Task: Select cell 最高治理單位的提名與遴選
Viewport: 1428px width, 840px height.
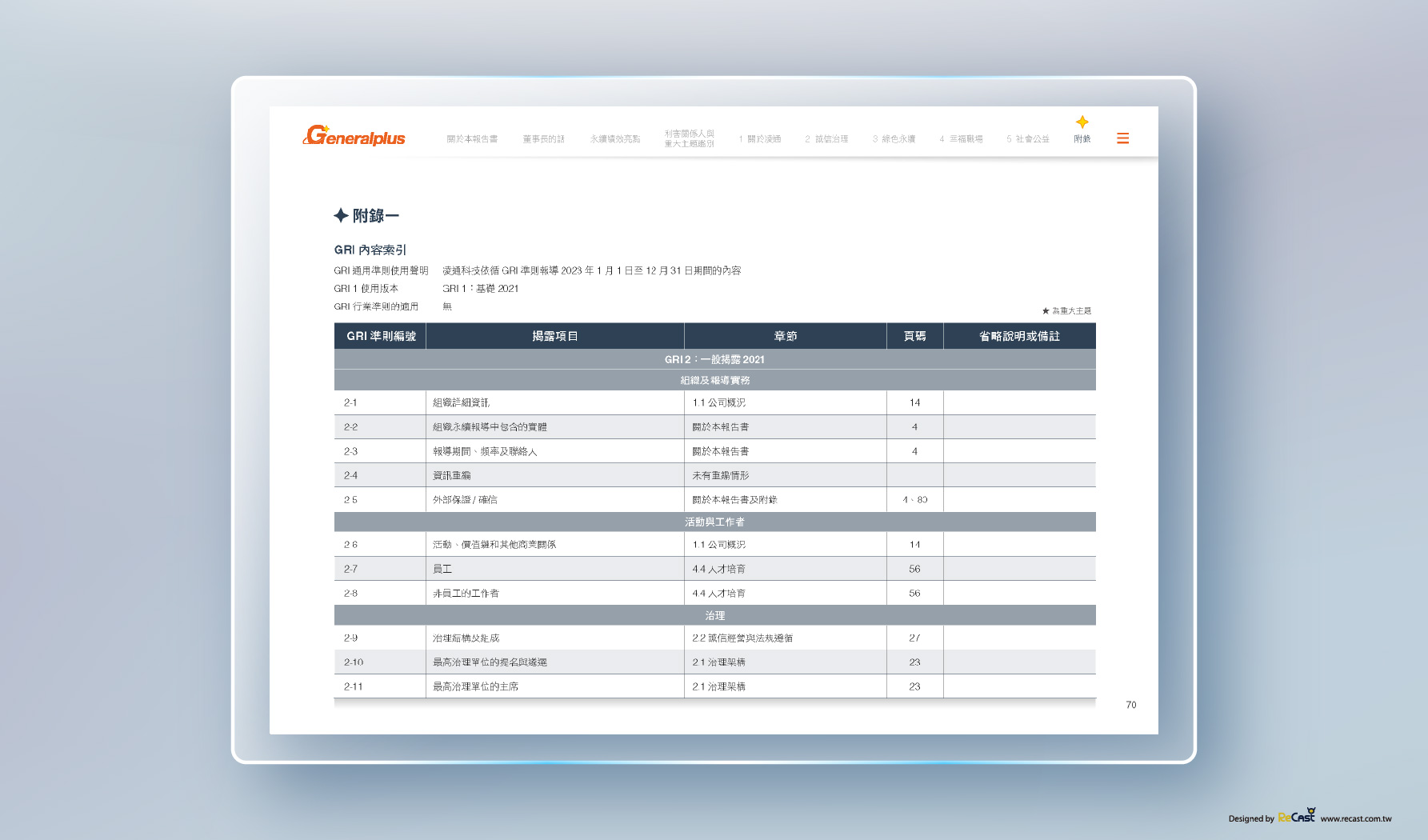Action: click(555, 662)
